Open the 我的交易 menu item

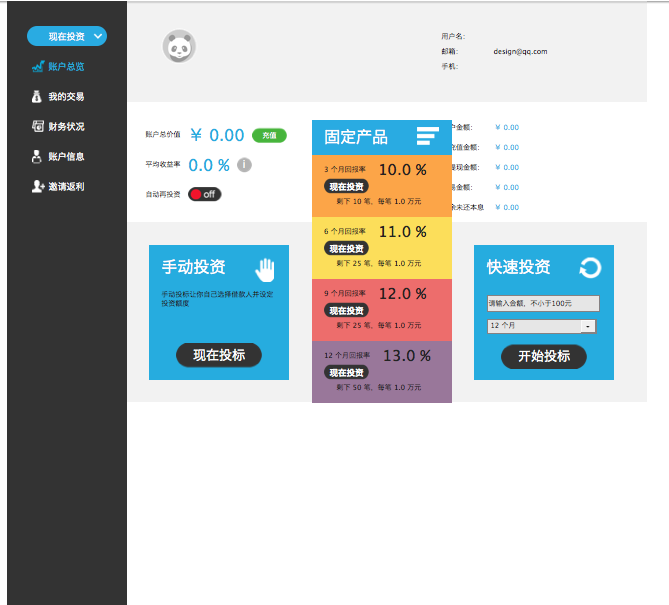(66, 97)
